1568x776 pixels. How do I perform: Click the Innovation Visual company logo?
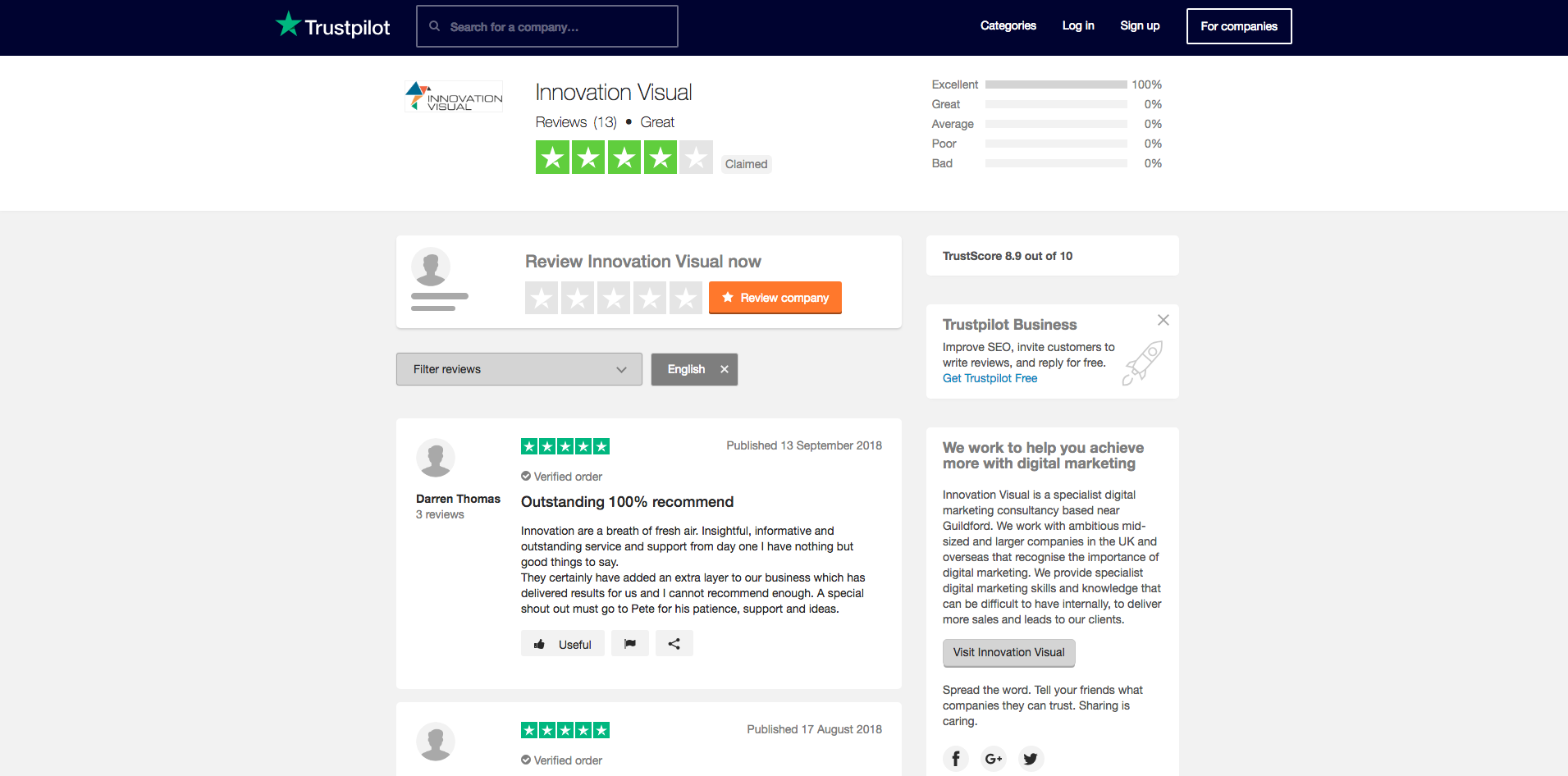click(x=454, y=97)
